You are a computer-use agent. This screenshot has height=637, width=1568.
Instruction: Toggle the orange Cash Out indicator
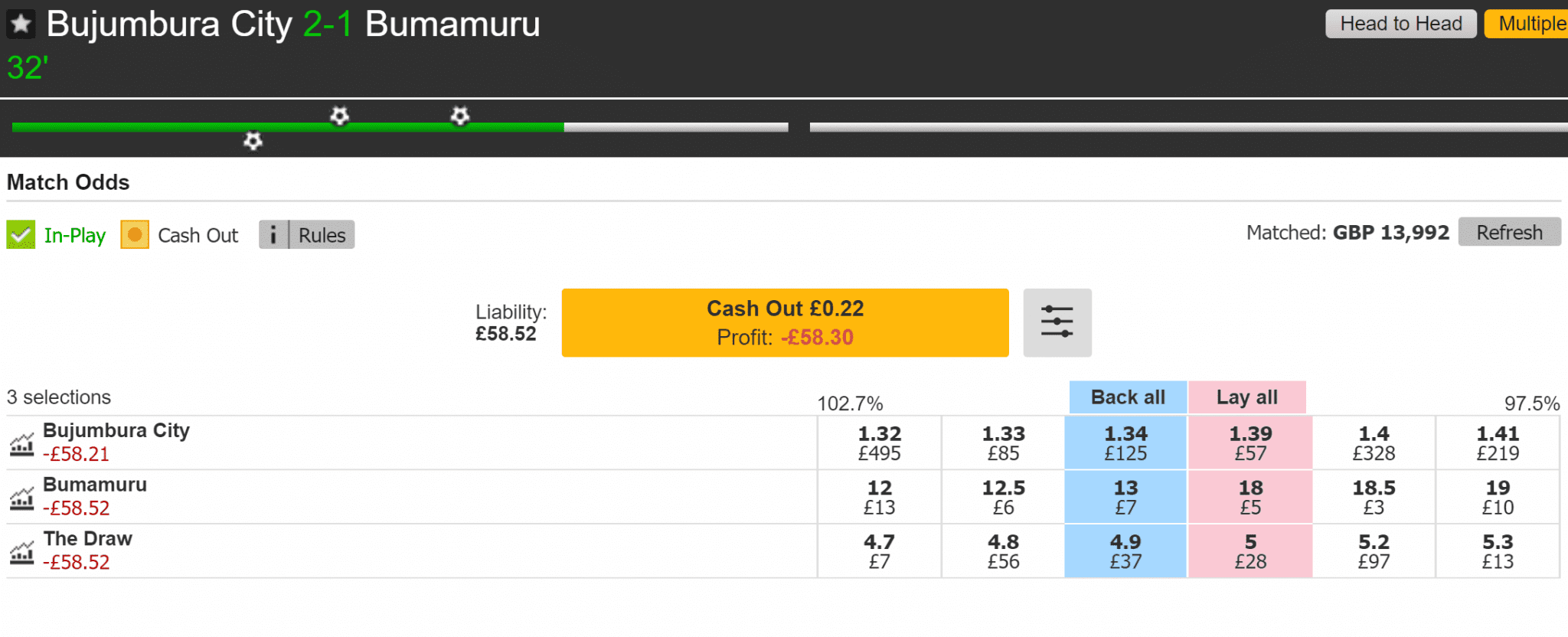coord(135,234)
